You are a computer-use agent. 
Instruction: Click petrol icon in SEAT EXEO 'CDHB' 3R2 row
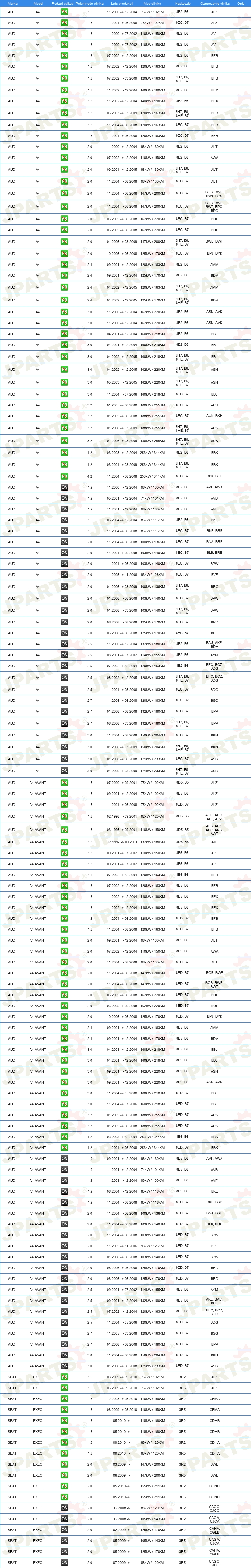pos(65,1421)
